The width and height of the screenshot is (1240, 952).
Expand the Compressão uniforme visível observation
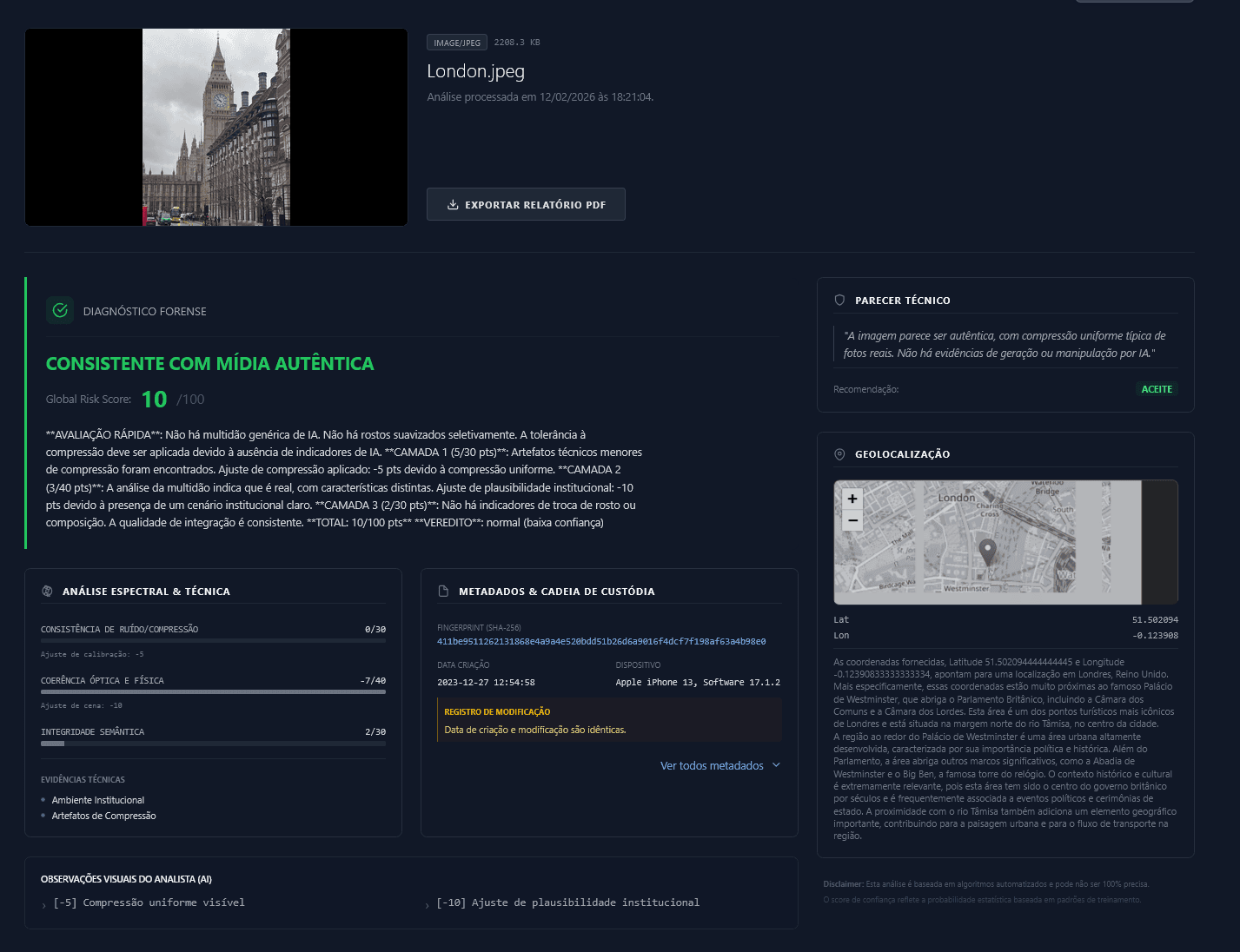[x=148, y=903]
